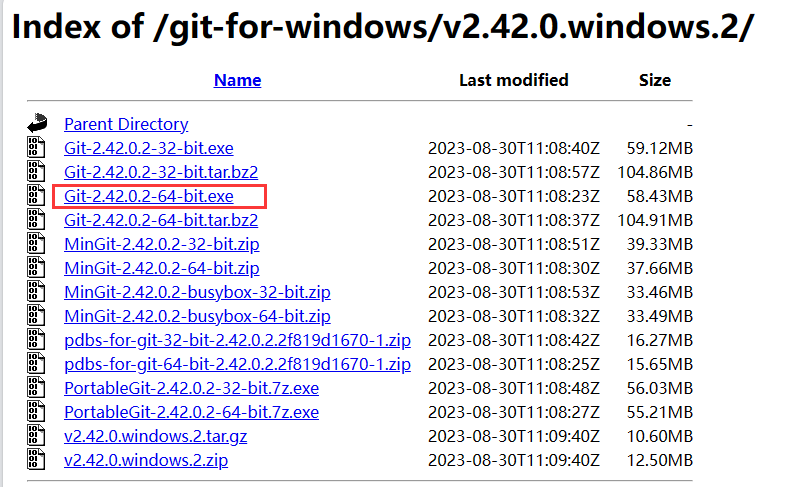Click the file icon beside MinGit-2.42.0.2-busybox-64-bit.zip

click(36, 316)
